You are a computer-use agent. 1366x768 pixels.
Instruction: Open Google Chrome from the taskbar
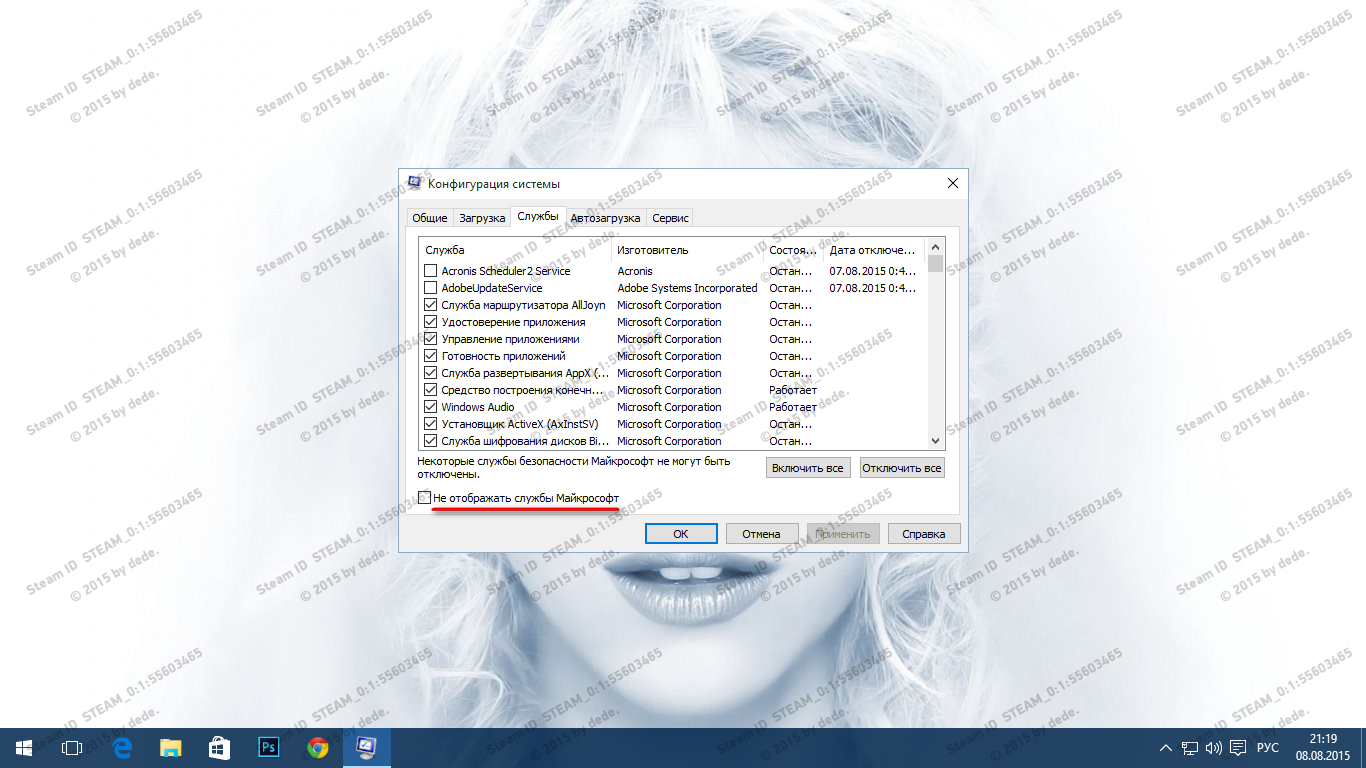click(x=318, y=748)
